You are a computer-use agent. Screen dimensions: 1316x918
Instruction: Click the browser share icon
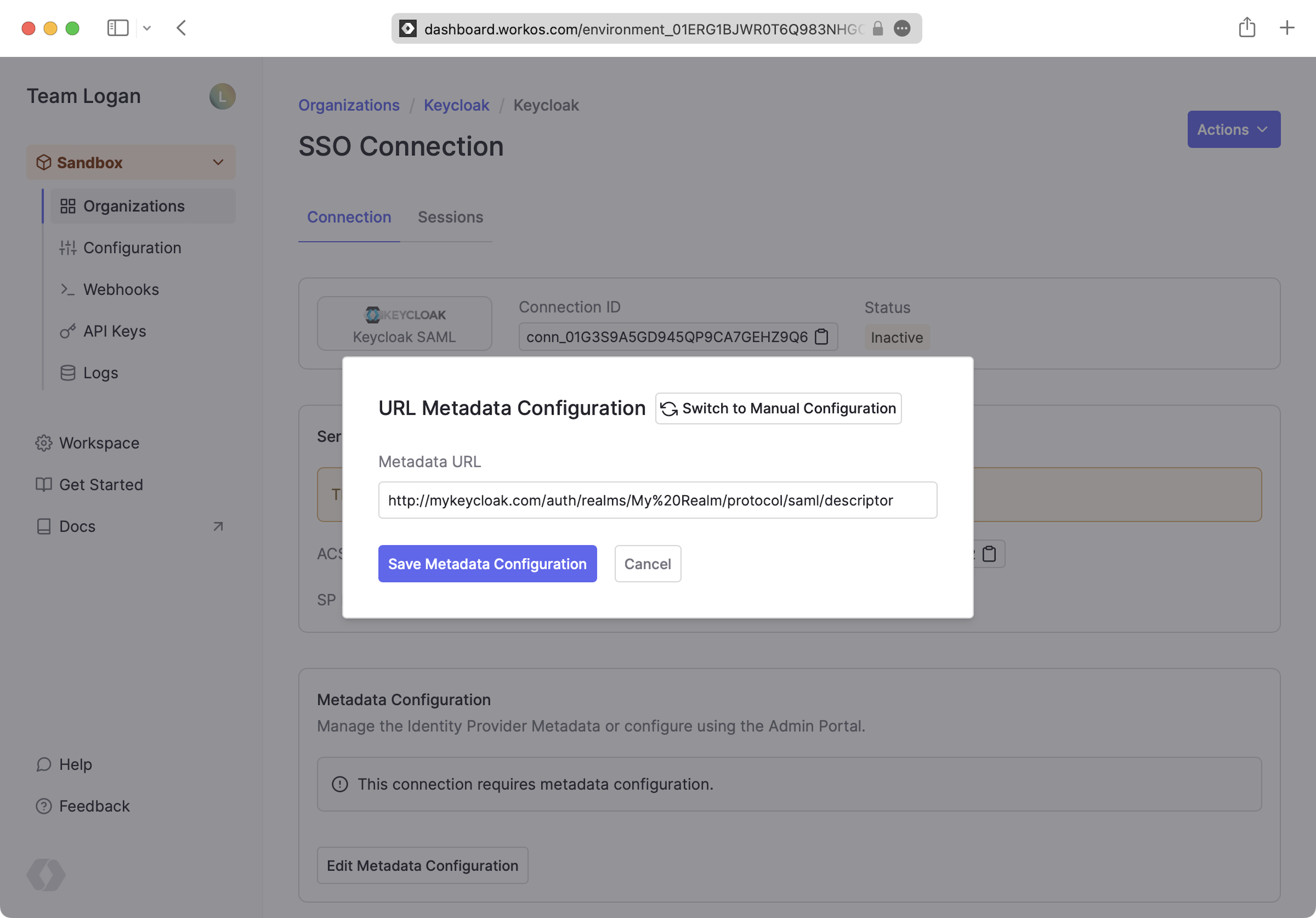[x=1247, y=28]
